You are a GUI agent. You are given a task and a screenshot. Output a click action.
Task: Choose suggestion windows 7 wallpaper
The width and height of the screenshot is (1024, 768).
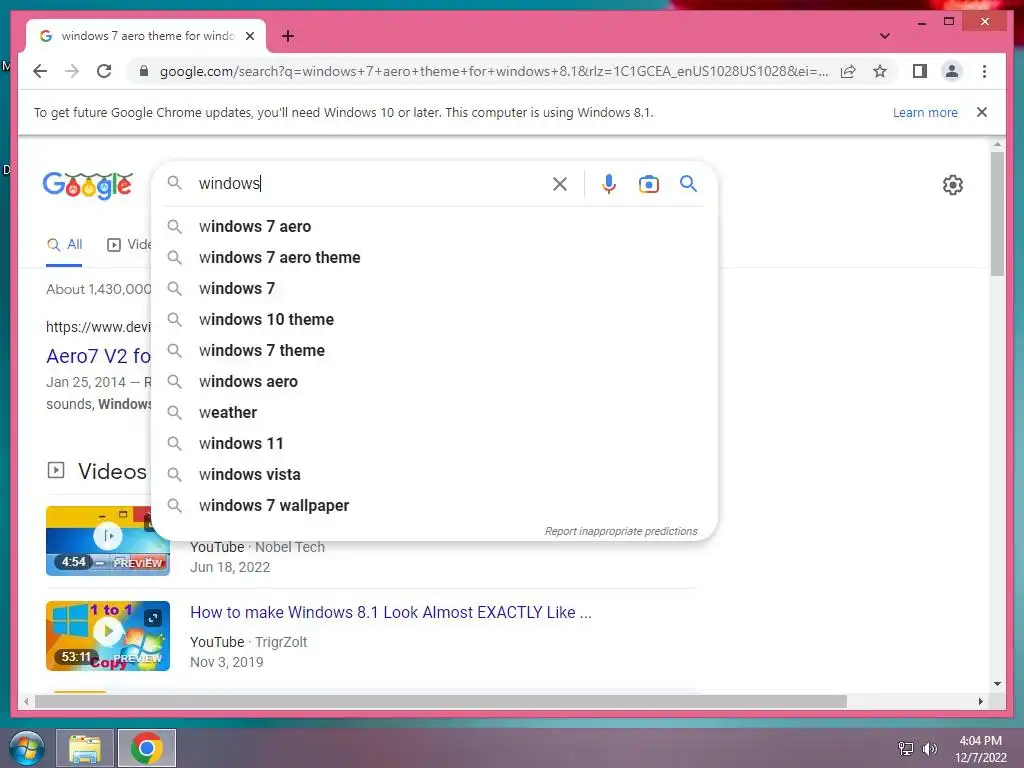pyautogui.click(x=434, y=505)
